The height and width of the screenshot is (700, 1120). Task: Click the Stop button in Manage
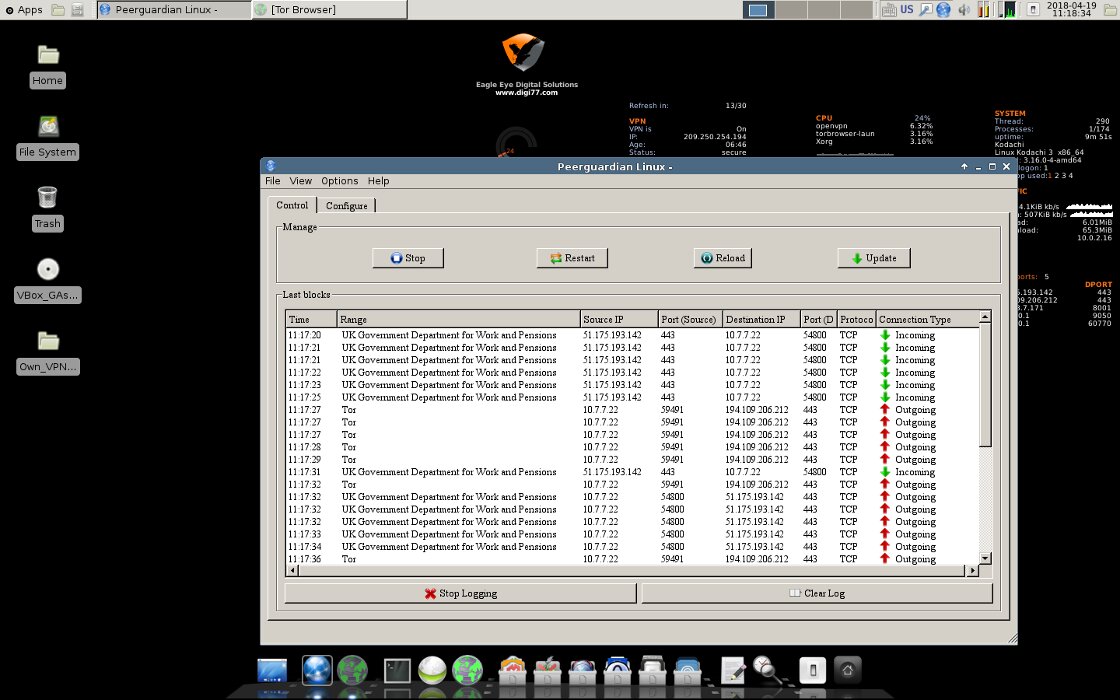click(407, 258)
